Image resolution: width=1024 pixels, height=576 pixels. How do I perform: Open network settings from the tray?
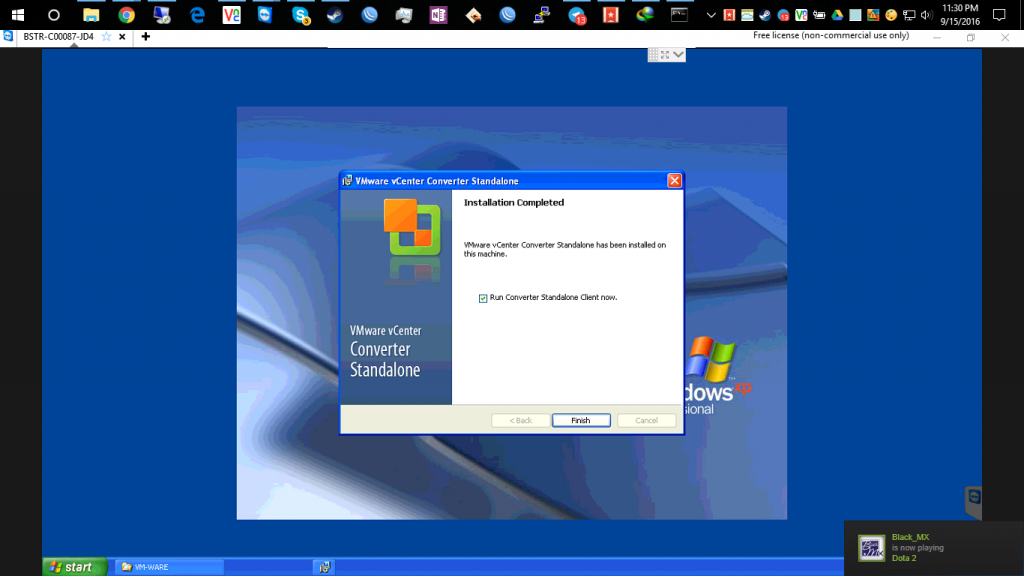908,14
